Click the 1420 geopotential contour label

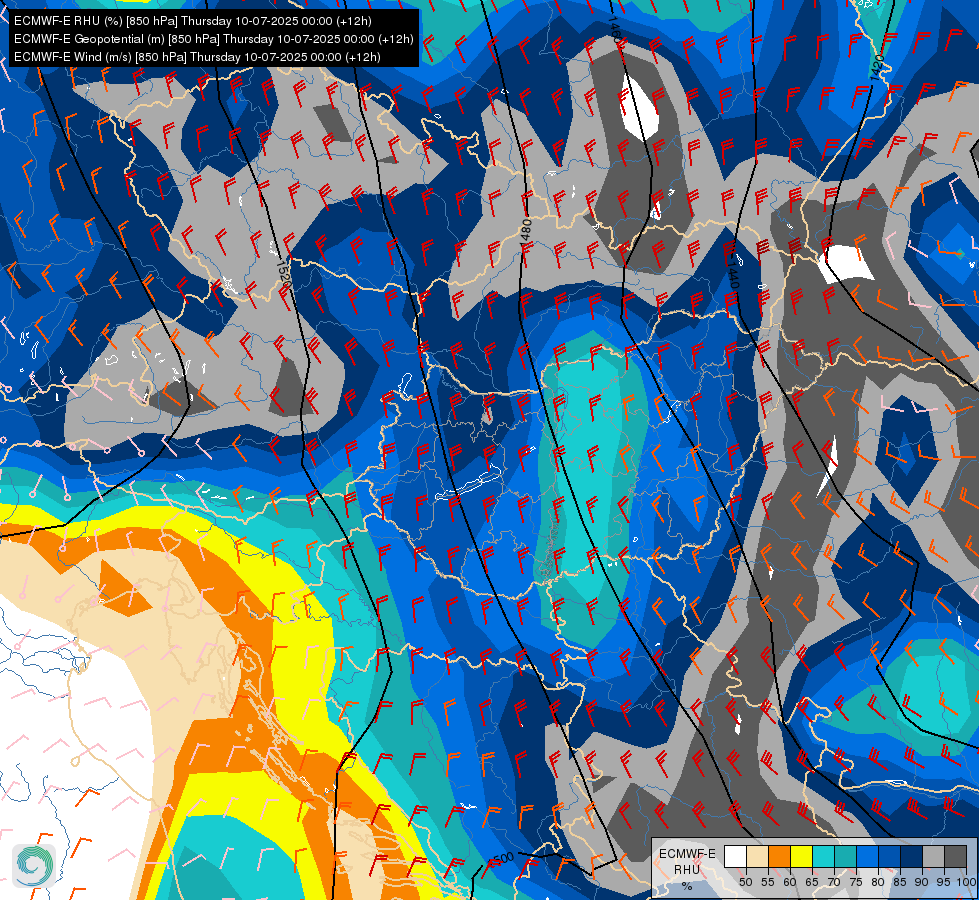pos(877,67)
